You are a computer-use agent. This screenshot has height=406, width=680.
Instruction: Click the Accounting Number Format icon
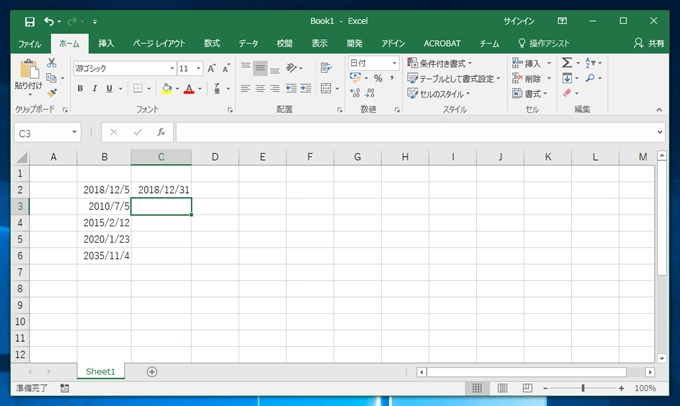click(356, 79)
